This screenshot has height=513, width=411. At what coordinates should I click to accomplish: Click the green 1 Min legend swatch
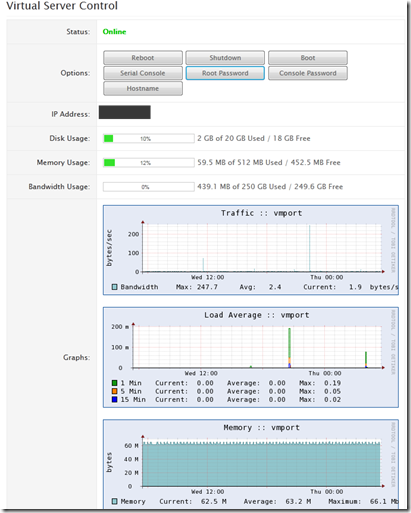(114, 383)
